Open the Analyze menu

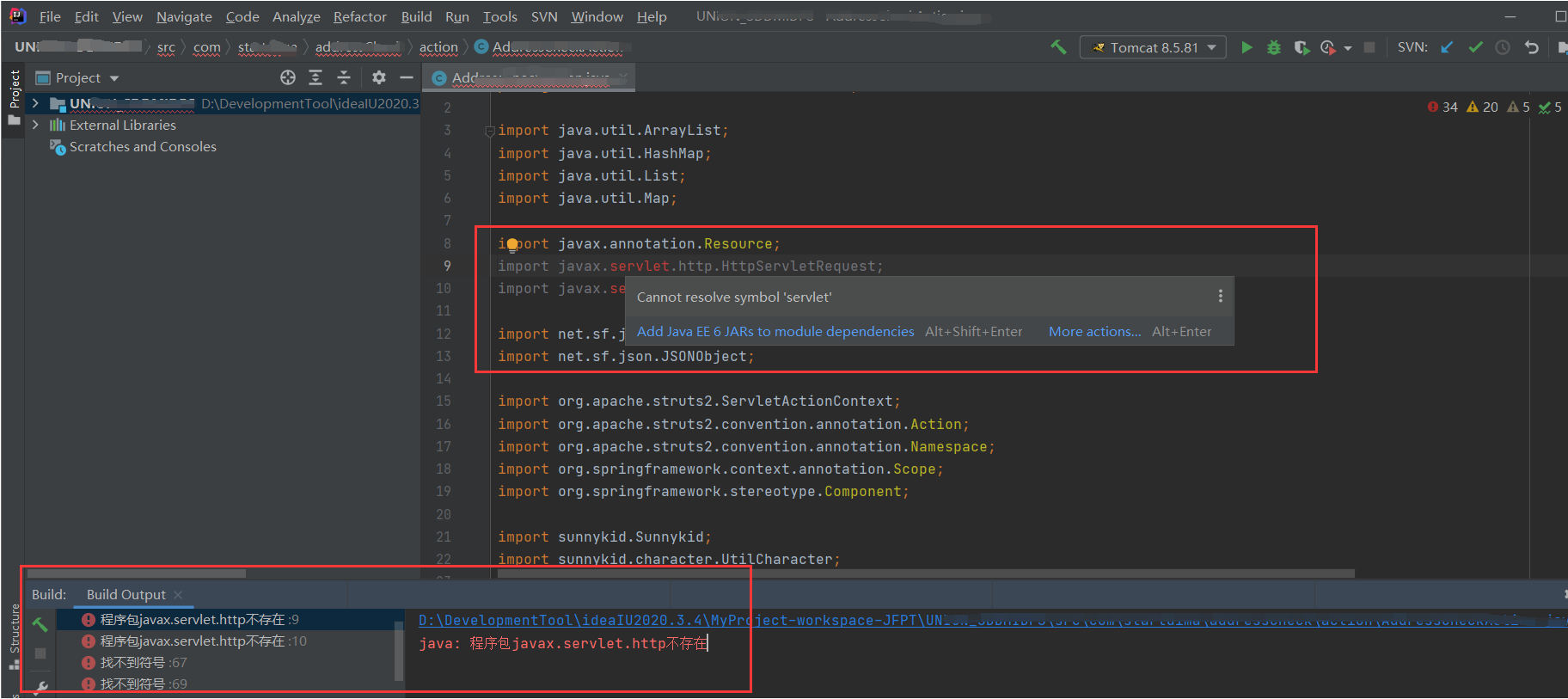tap(296, 16)
